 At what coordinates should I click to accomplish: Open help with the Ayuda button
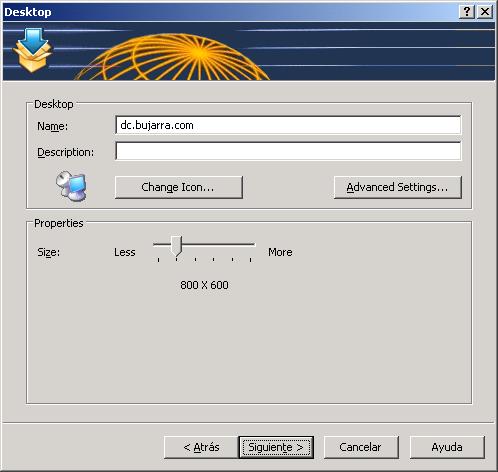tap(447, 447)
